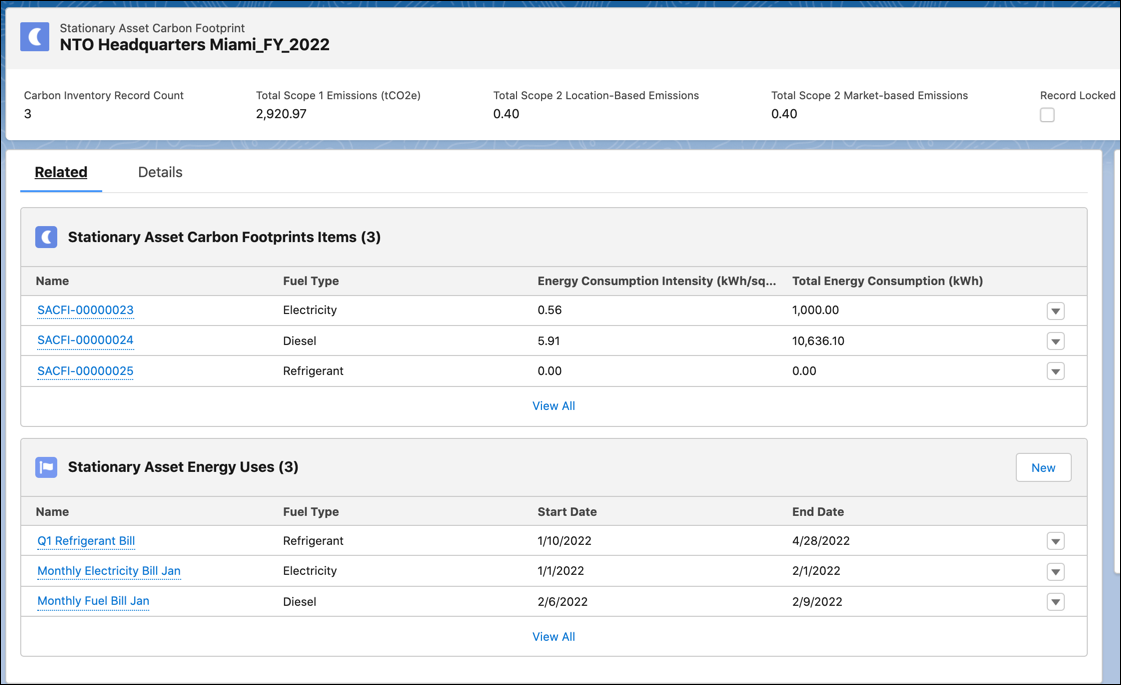This screenshot has width=1121, height=685.
Task: Open row actions for Q1 Refrigerant Bill
Action: 1055,540
